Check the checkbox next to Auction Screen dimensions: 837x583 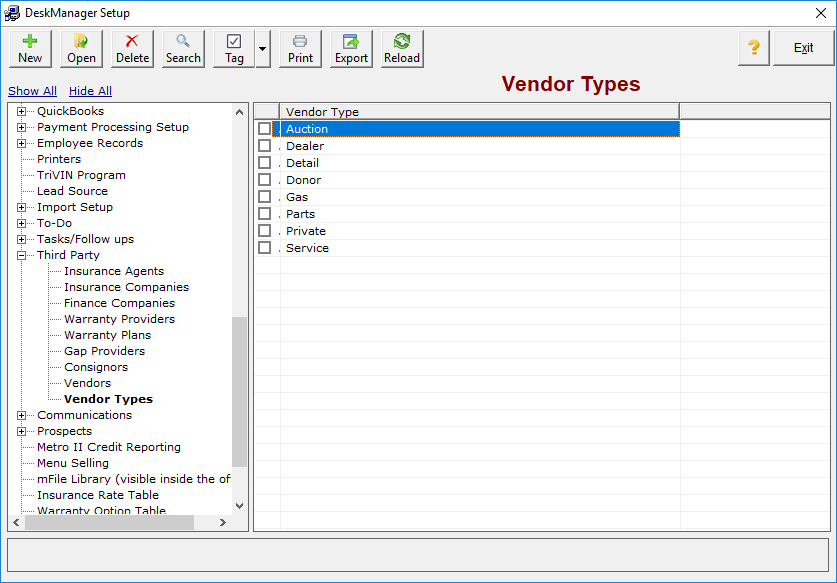(264, 128)
